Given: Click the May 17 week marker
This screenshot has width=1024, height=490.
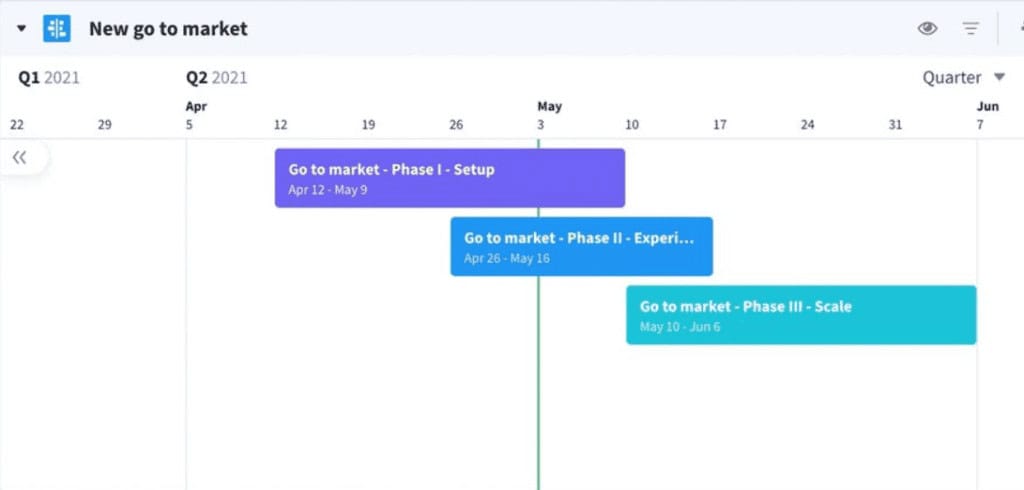Looking at the screenshot, I should pos(720,125).
